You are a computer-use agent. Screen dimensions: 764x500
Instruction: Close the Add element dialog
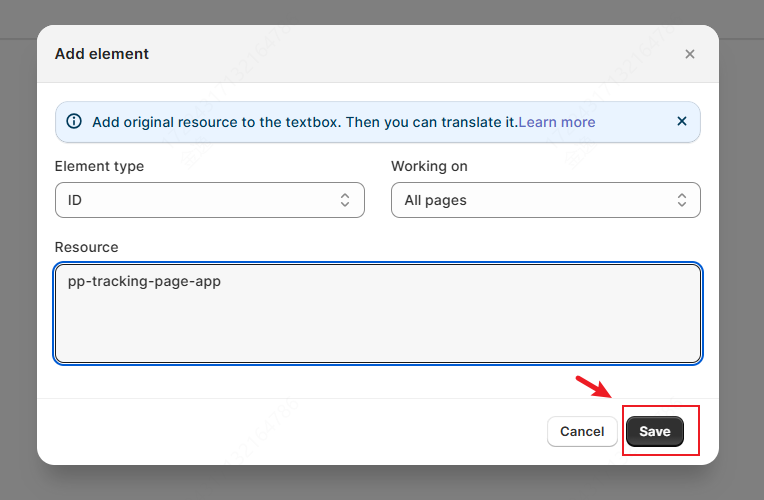(x=689, y=54)
